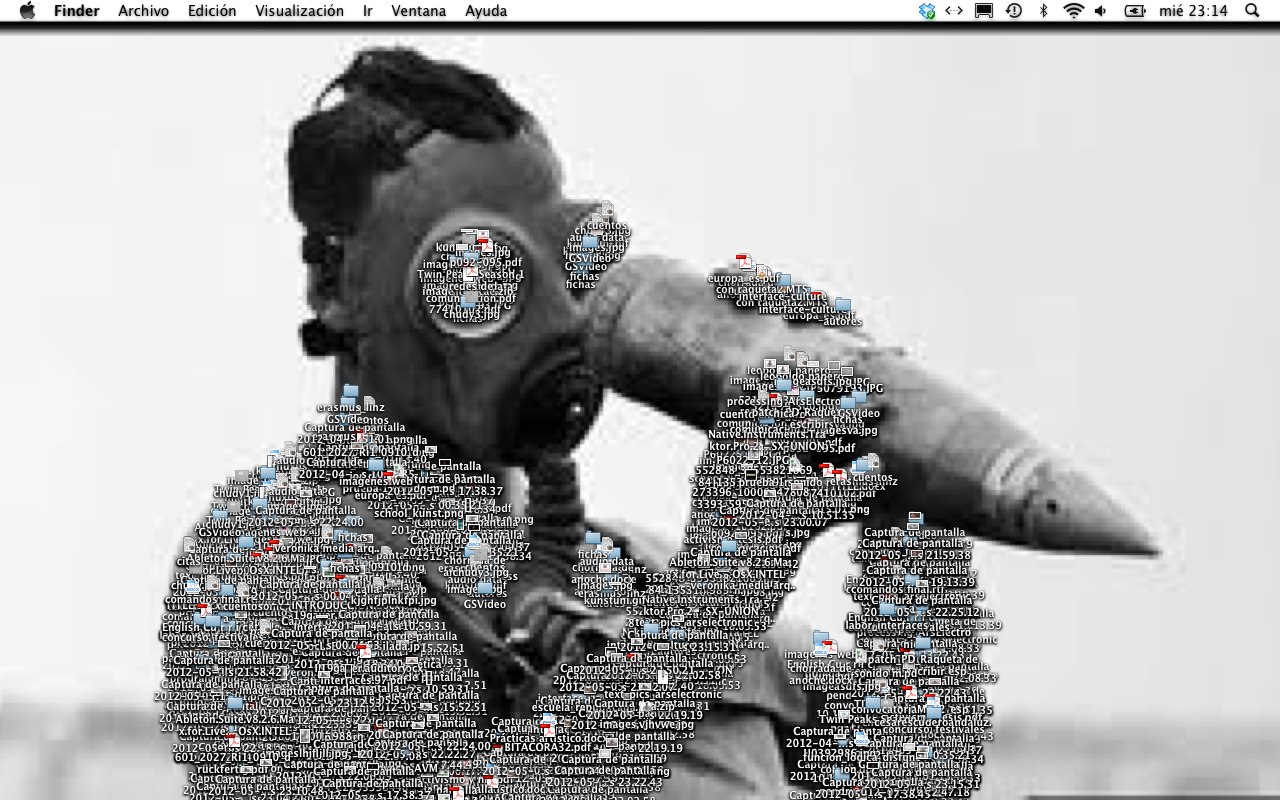Select the europa_es.pdf file icon
Screen dimensions: 1280x800
(744, 263)
